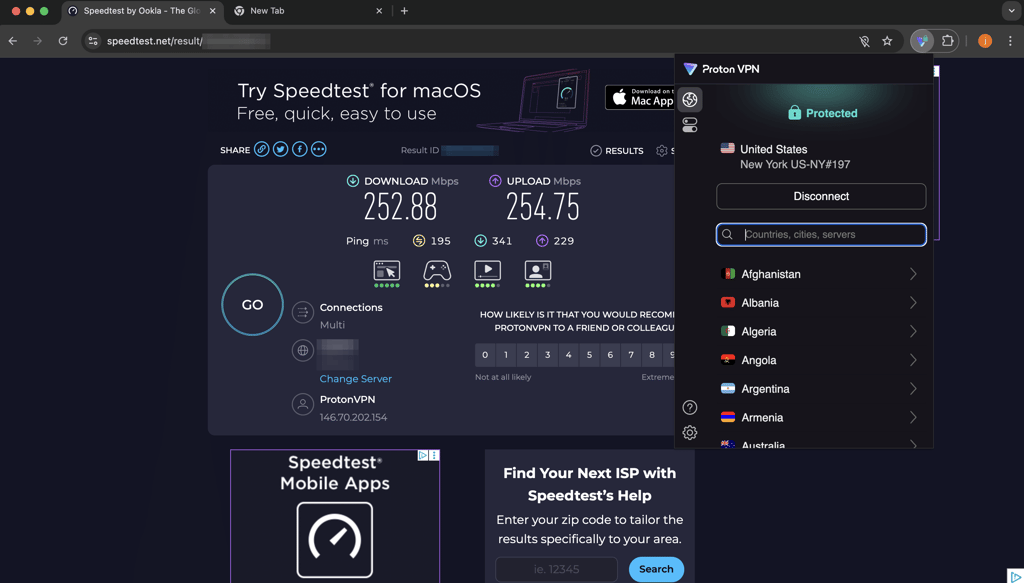Rate likelihood 0 on the survey
1024x583 pixels.
(x=485, y=355)
